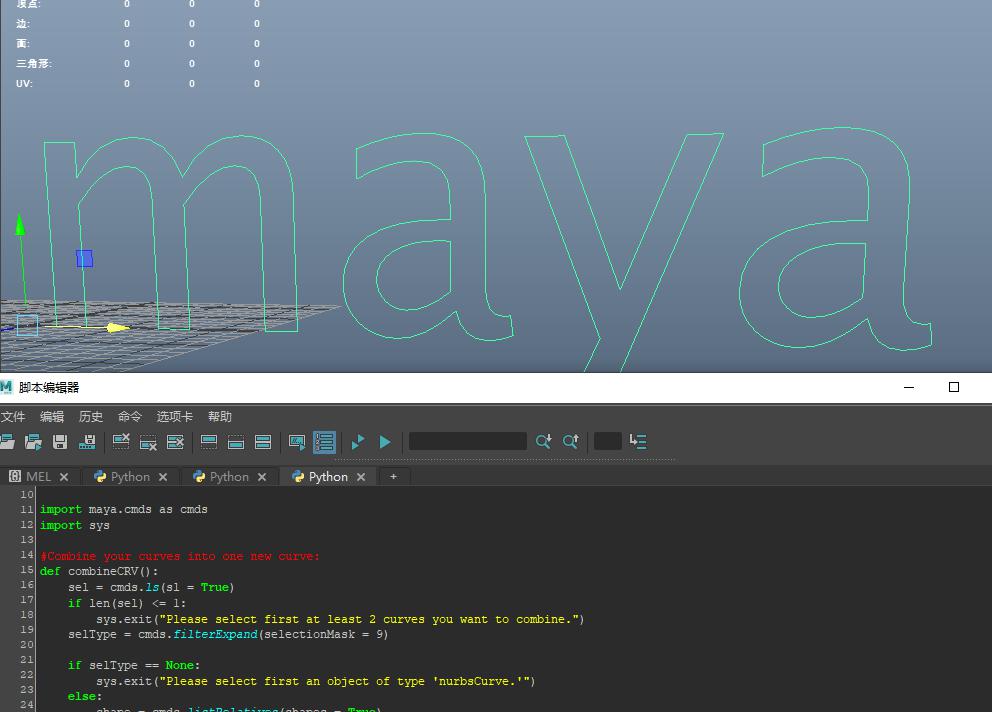992x712 pixels.
Task: Open the 文件 menu
Action: [13, 416]
